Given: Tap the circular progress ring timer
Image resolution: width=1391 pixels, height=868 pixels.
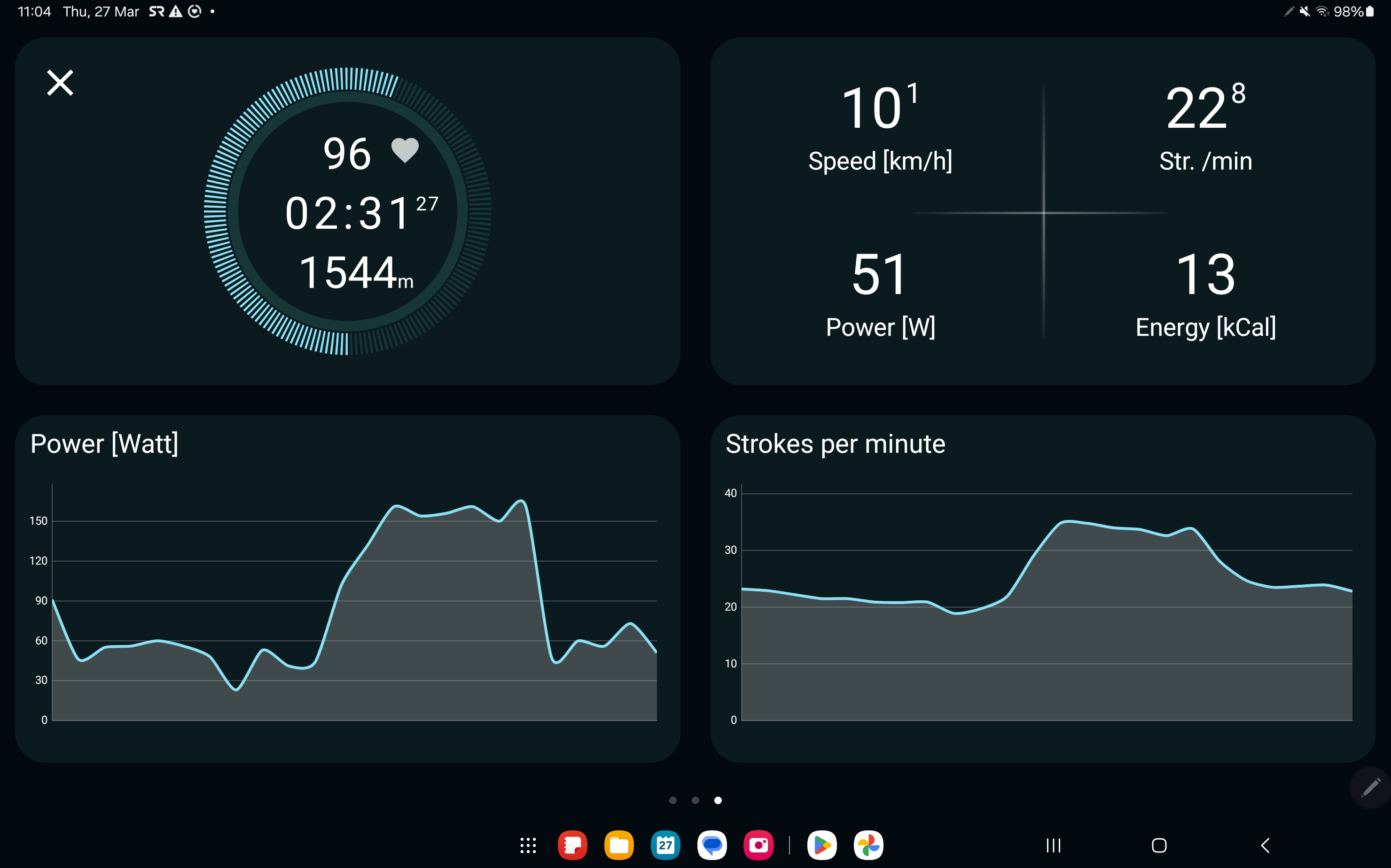Looking at the screenshot, I should (x=347, y=211).
